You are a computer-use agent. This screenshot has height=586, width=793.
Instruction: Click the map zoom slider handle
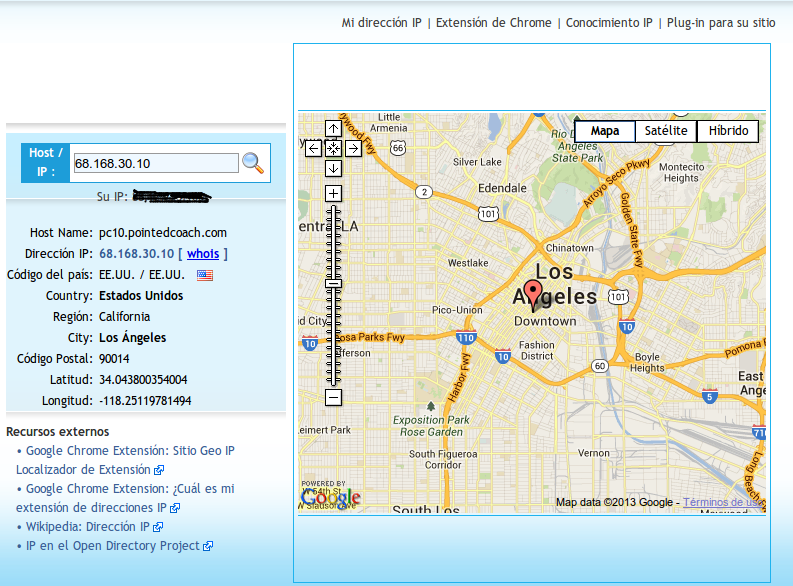(x=333, y=284)
